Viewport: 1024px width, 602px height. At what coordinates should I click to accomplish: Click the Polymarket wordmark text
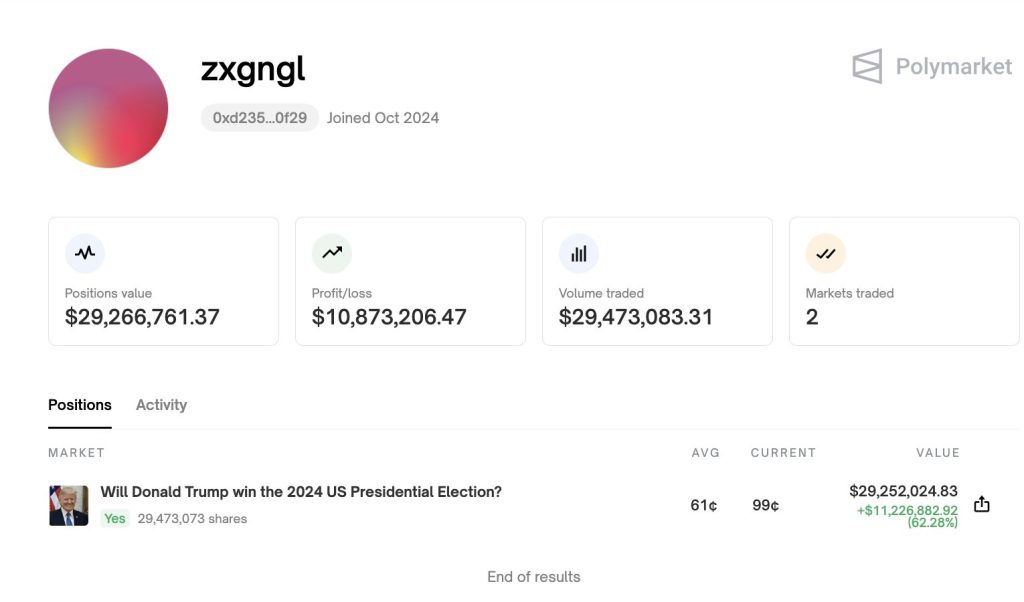[952, 67]
